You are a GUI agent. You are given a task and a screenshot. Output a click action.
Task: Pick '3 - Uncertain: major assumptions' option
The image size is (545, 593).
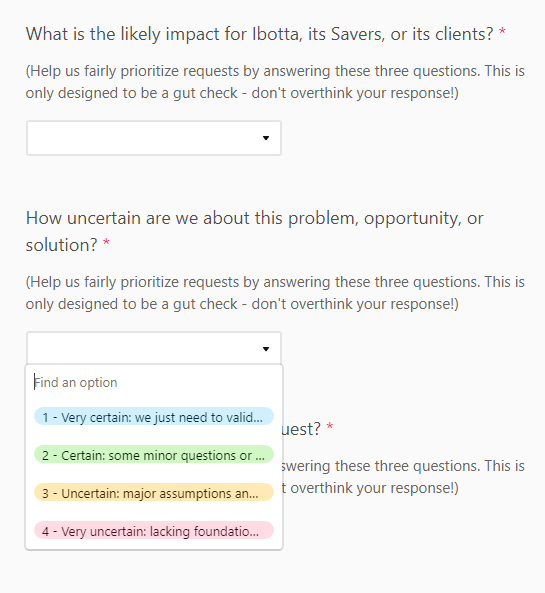pyautogui.click(x=154, y=493)
